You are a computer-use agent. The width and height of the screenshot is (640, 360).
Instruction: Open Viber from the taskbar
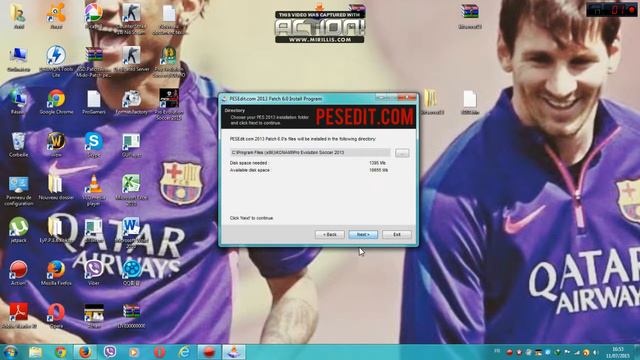click(110, 352)
